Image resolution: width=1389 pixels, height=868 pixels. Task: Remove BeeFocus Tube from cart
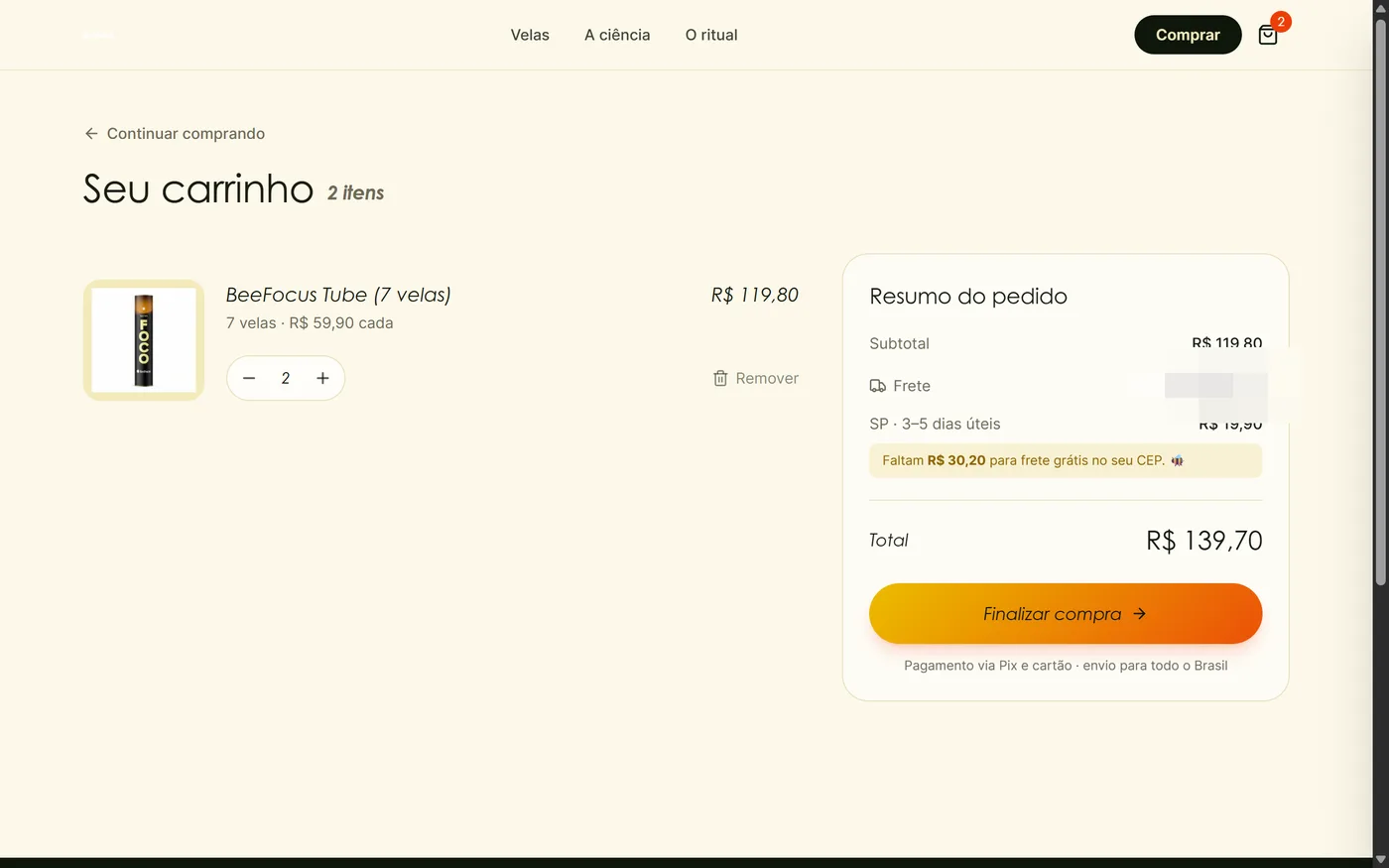[x=756, y=378]
